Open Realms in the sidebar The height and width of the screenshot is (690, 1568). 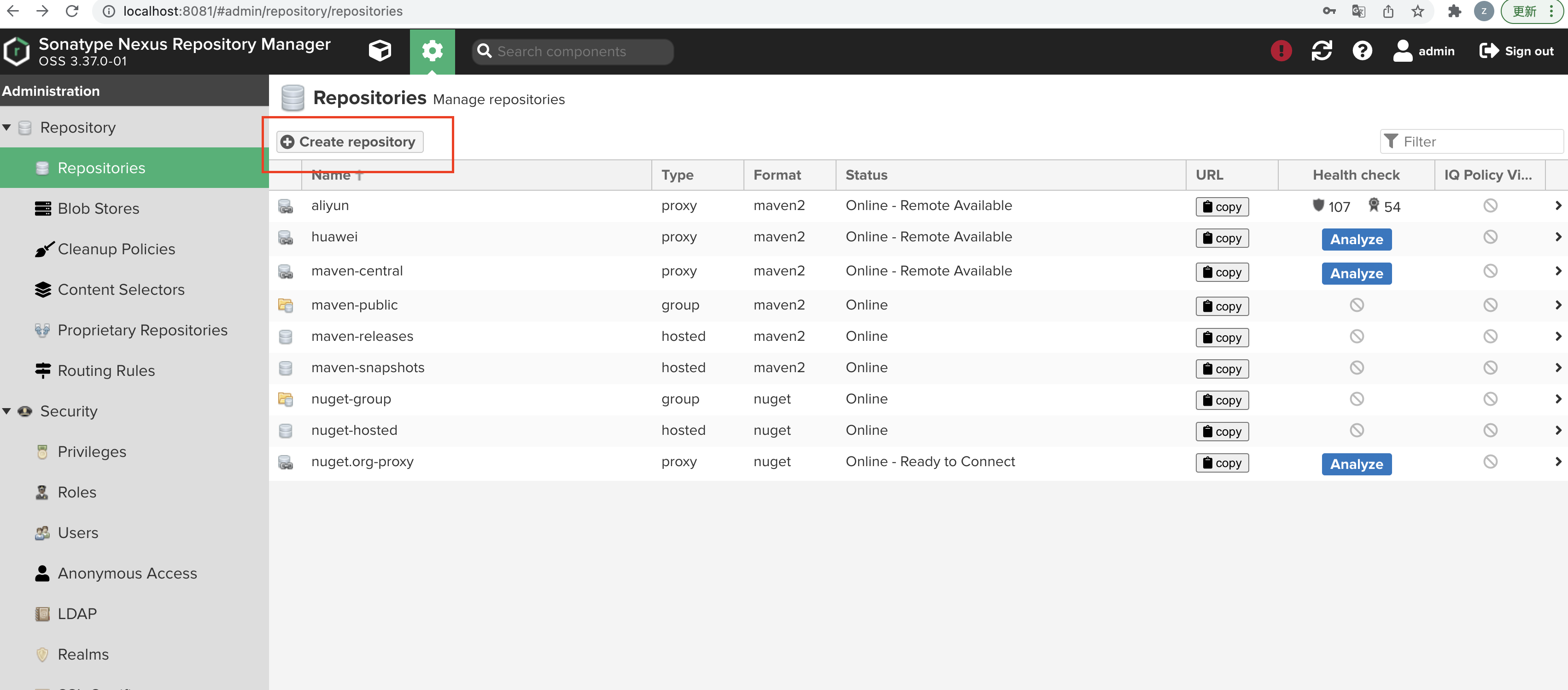[x=134, y=654]
